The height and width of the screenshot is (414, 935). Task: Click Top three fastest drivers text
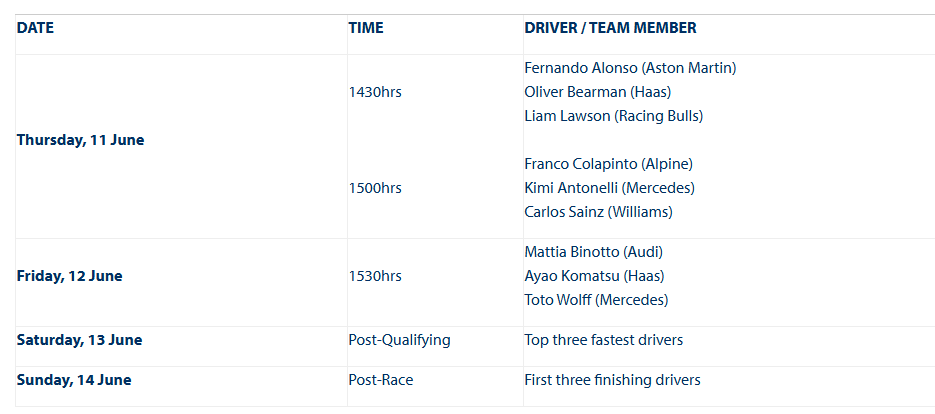603,341
